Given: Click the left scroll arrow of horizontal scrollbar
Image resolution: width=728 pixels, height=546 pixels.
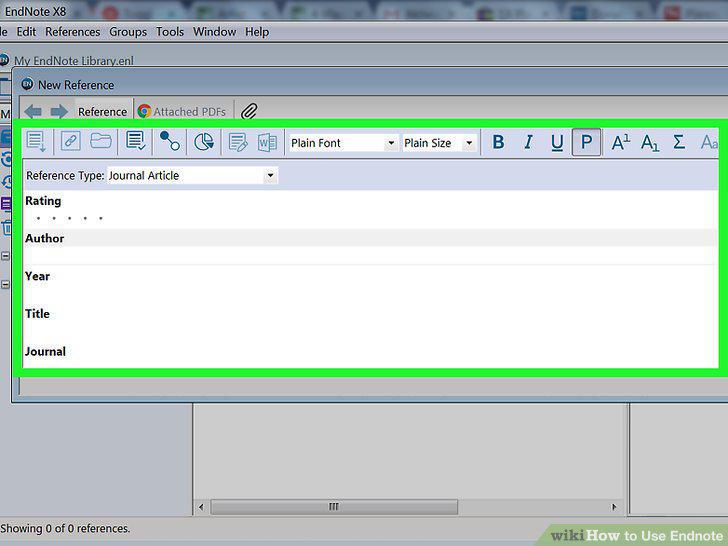Looking at the screenshot, I should click(201, 507).
